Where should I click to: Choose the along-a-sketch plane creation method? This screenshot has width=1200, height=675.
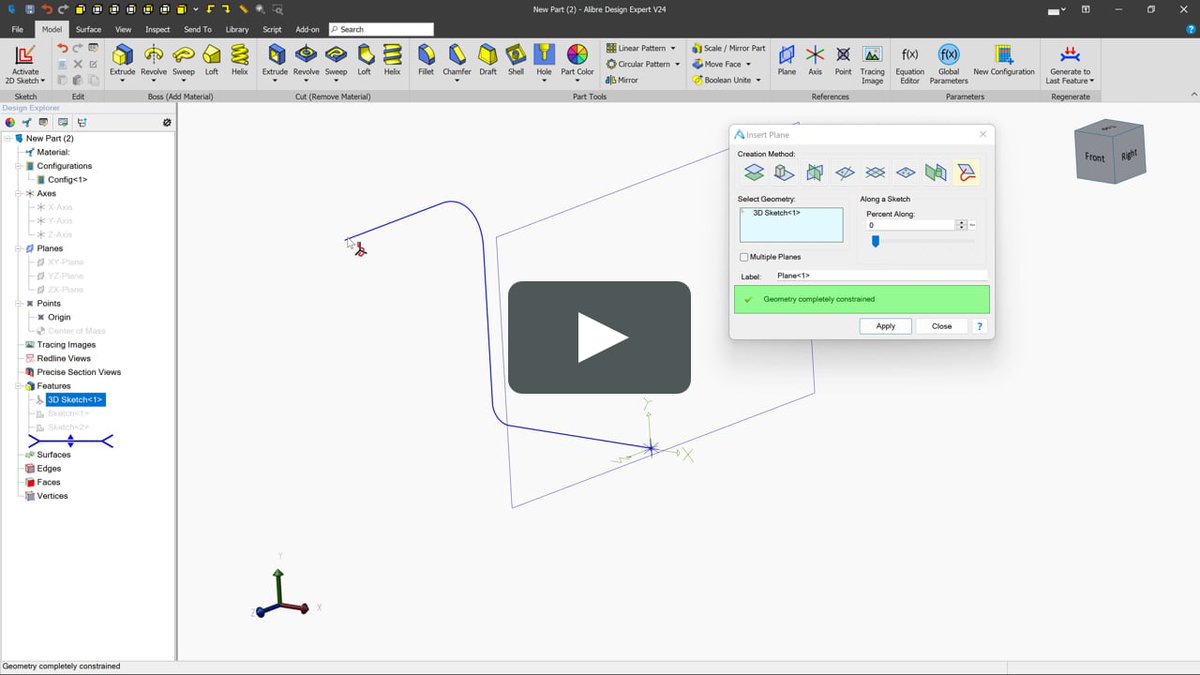966,173
